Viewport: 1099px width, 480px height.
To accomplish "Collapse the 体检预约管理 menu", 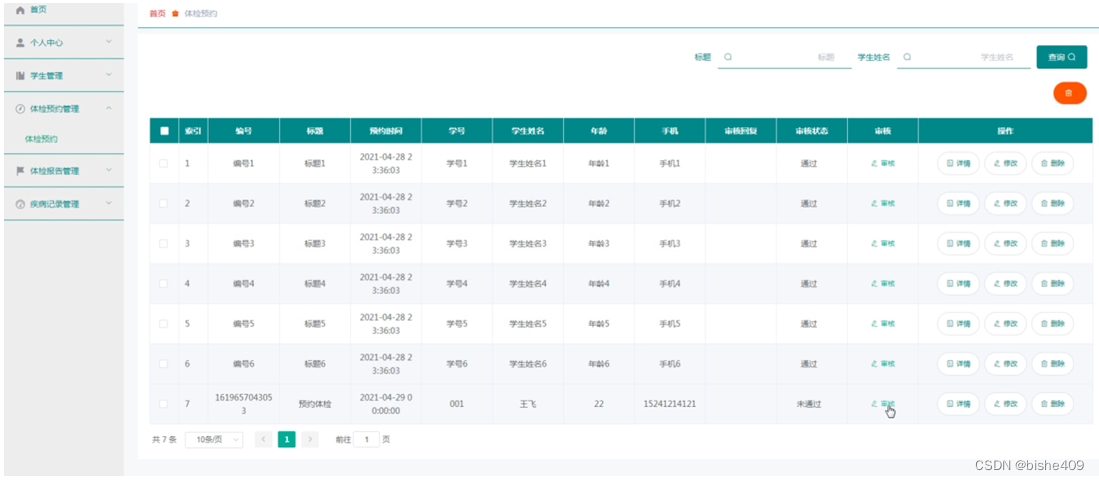I will click(64, 109).
